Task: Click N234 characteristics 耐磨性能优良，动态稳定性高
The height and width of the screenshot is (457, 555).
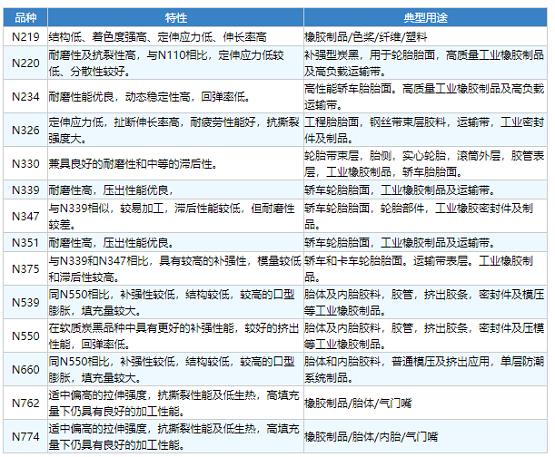Action: click(x=149, y=97)
